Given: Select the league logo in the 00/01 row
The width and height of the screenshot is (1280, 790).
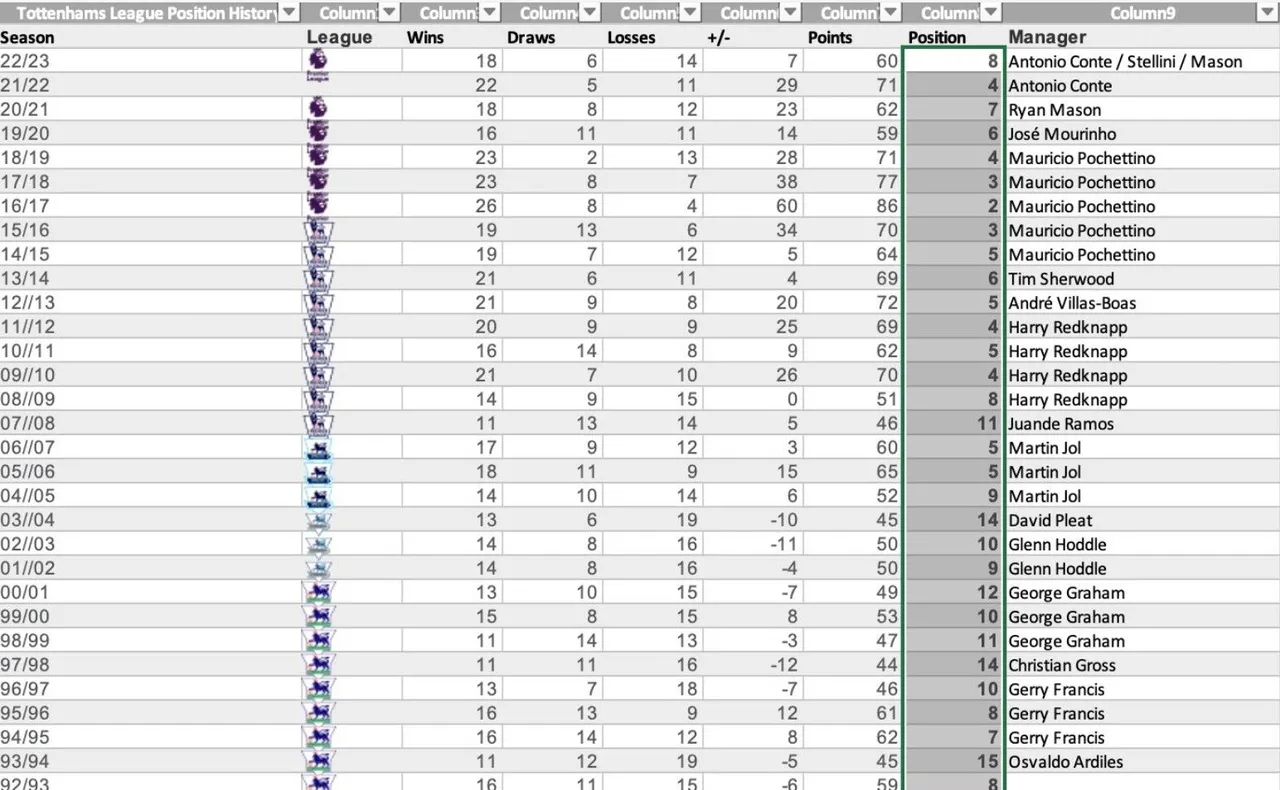Looking at the screenshot, I should (x=319, y=591).
